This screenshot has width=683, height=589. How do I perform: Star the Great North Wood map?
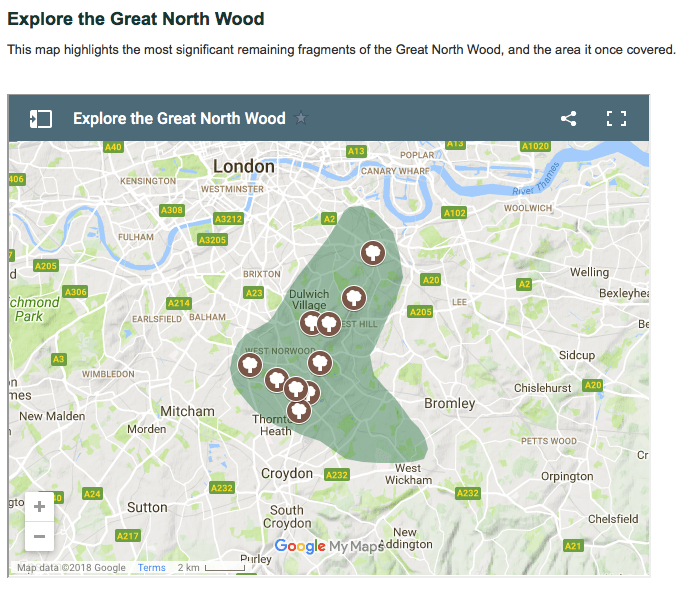click(301, 119)
